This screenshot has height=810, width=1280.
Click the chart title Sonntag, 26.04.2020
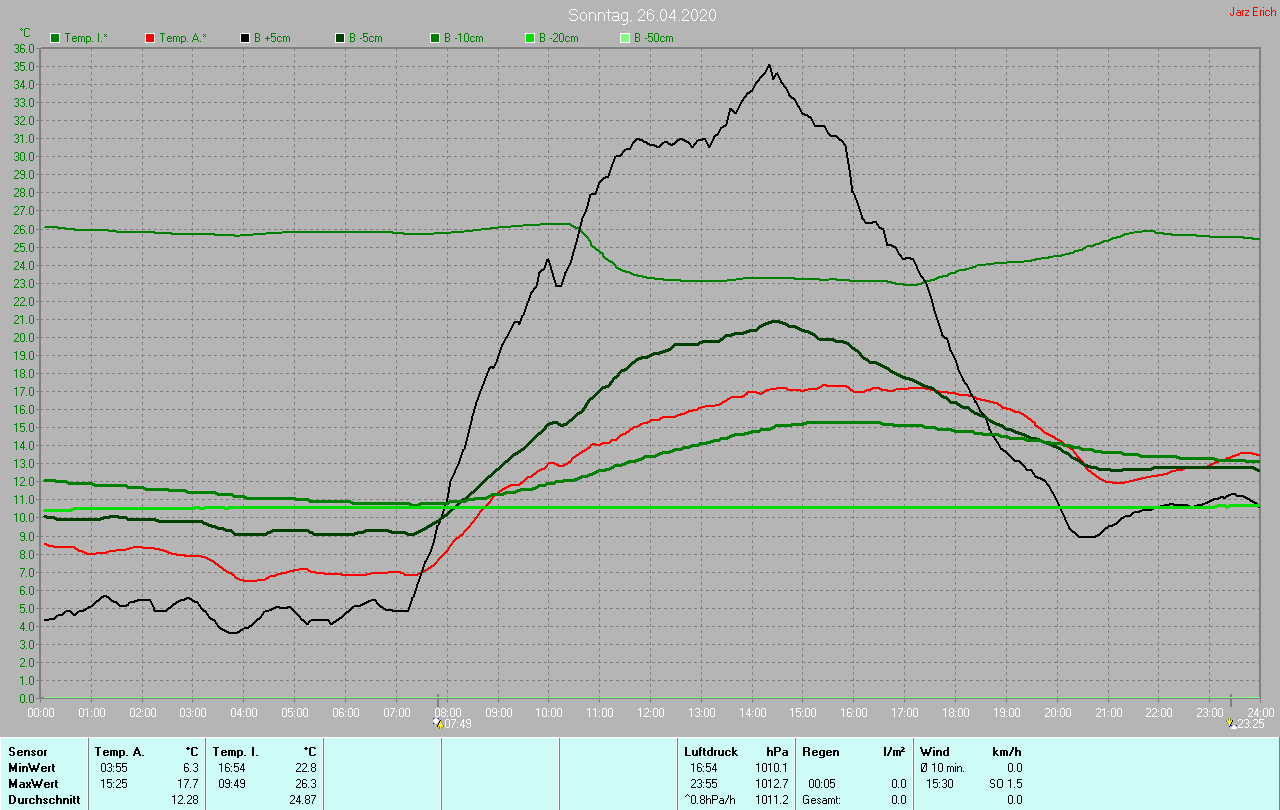click(642, 15)
